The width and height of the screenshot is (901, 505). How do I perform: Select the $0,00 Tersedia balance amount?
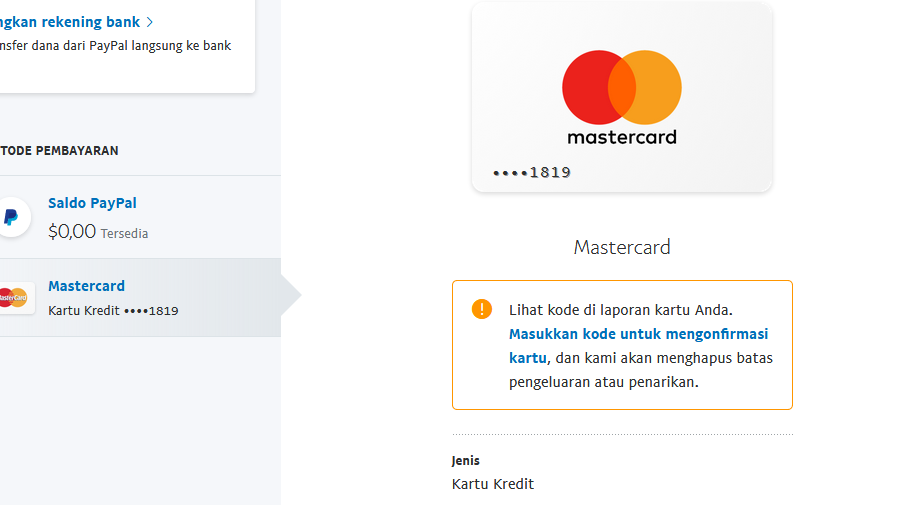98,232
